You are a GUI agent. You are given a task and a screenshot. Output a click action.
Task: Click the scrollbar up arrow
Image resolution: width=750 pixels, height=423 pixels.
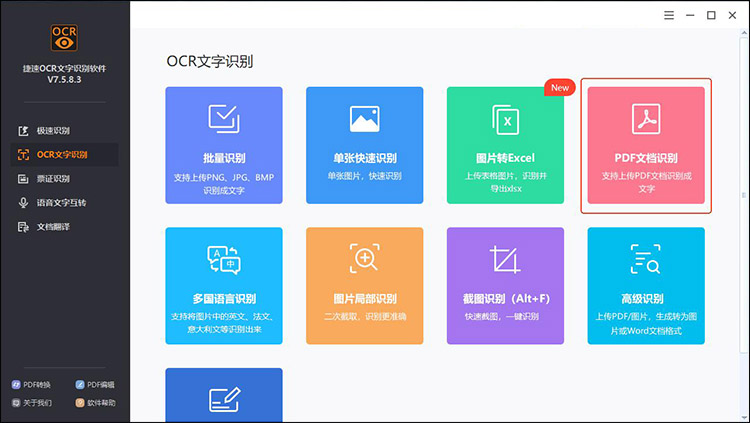point(744,33)
